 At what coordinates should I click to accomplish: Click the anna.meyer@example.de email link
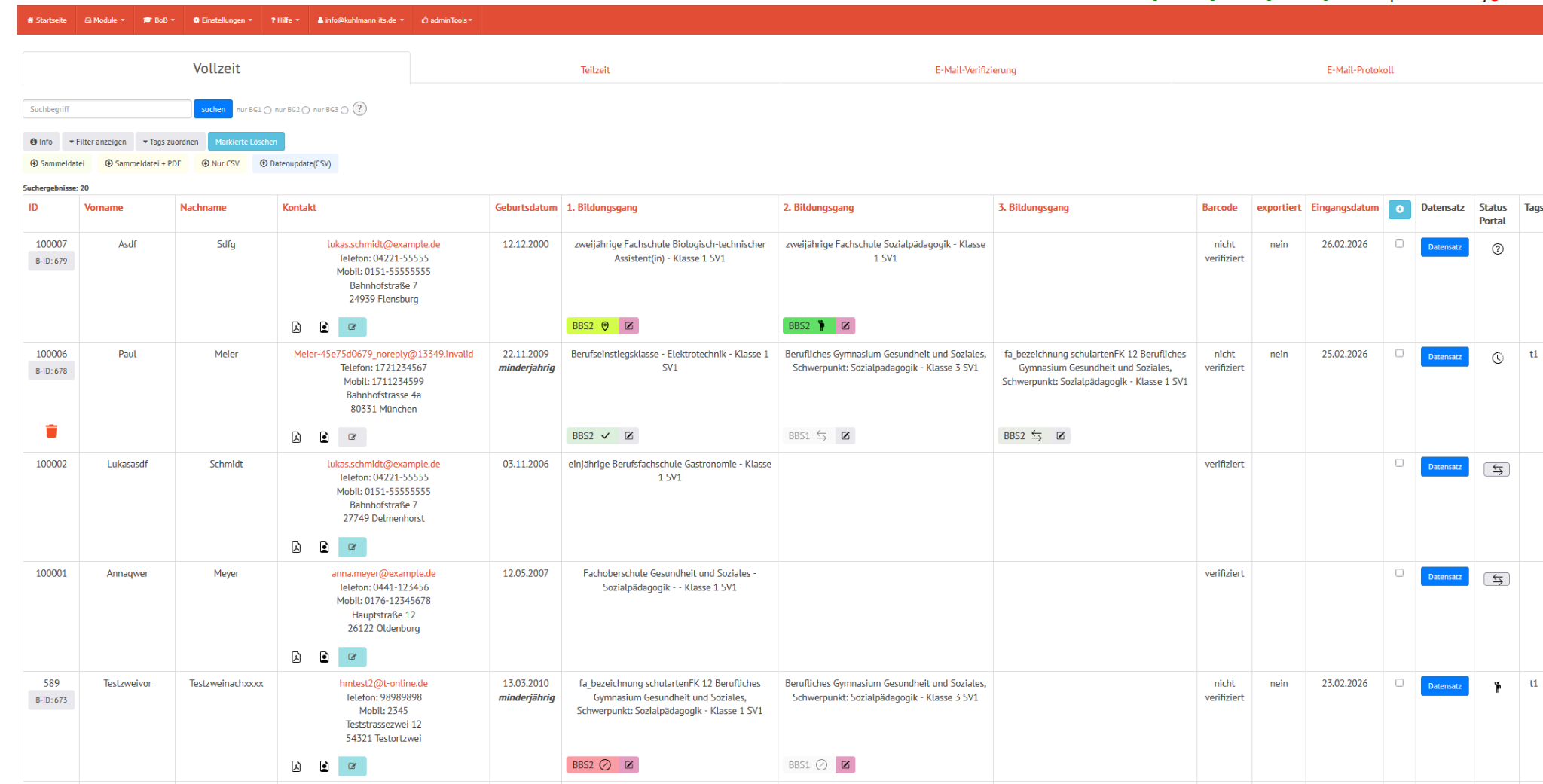[383, 574]
